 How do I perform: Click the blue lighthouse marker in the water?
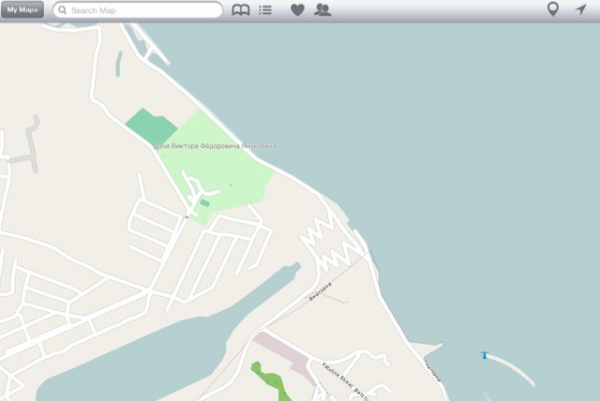(x=484, y=355)
